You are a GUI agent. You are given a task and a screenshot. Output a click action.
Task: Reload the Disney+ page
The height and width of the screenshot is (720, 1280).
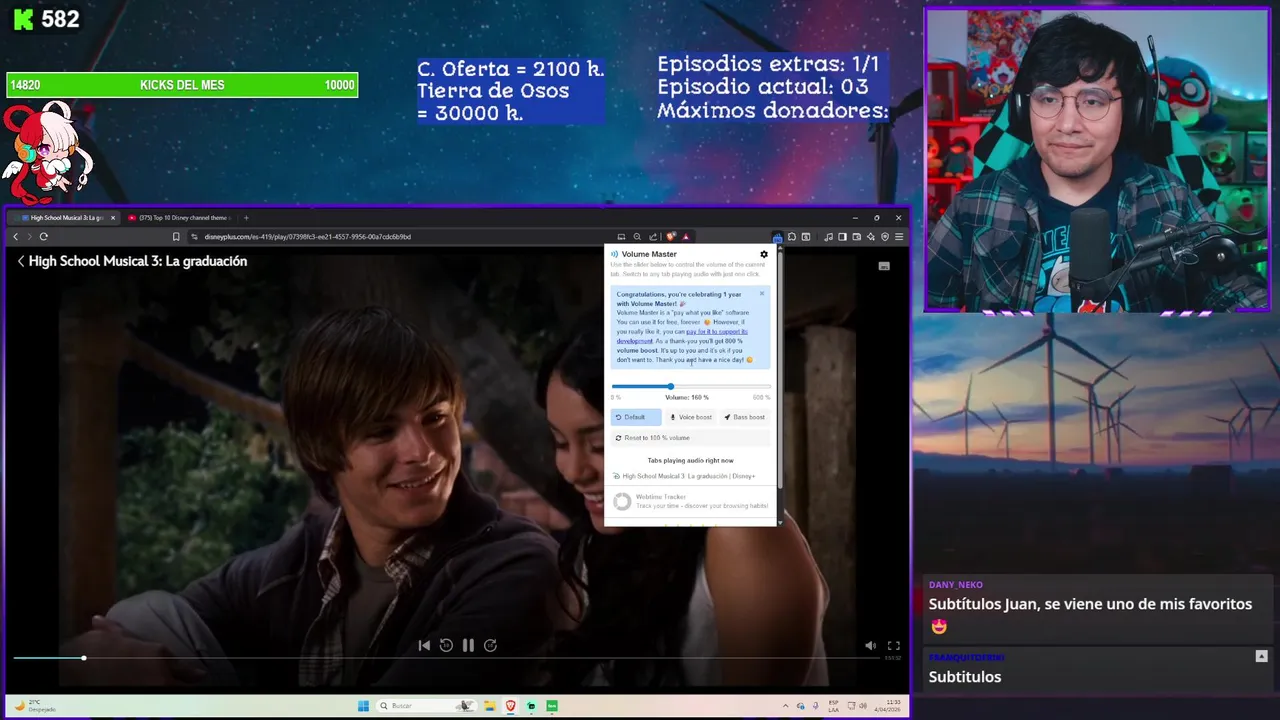pyautogui.click(x=44, y=237)
